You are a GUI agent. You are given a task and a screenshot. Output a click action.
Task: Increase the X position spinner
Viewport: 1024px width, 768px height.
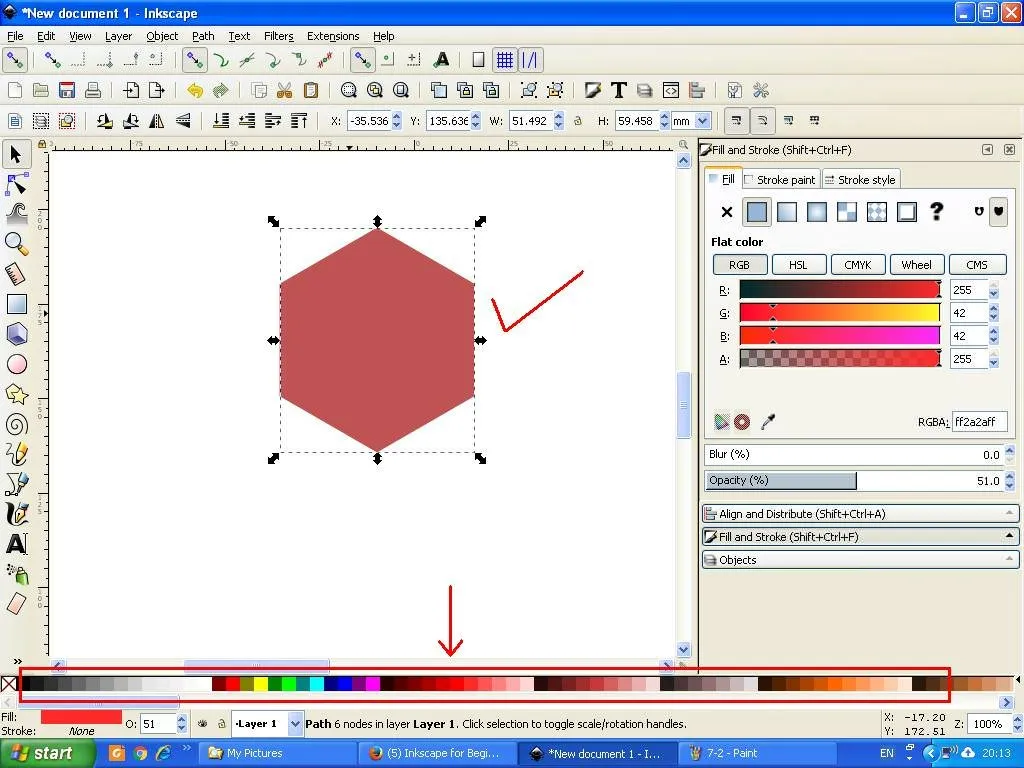396,117
